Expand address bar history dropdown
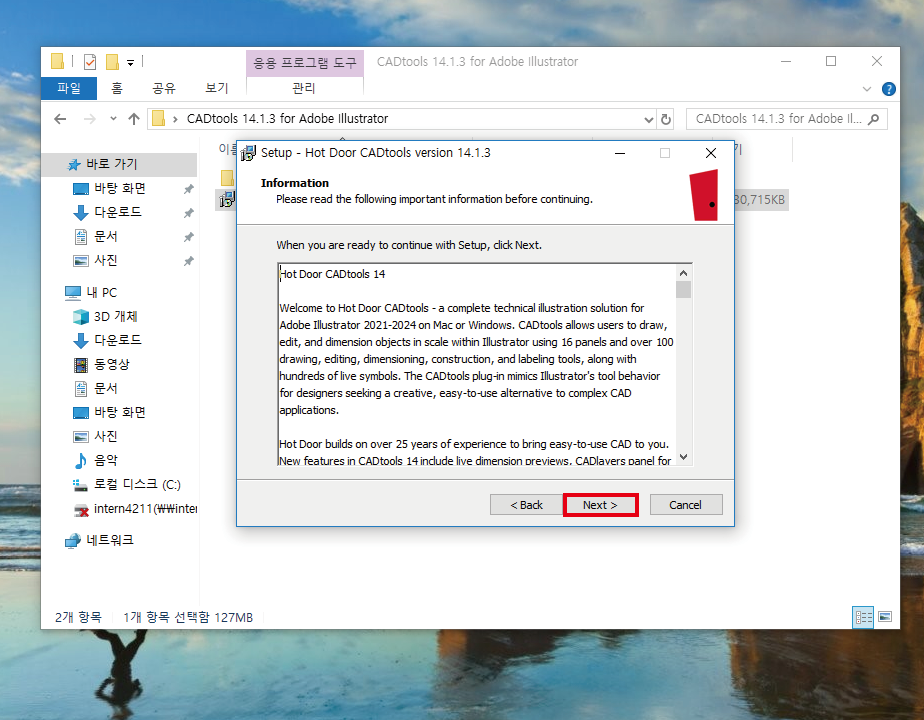 pyautogui.click(x=648, y=120)
